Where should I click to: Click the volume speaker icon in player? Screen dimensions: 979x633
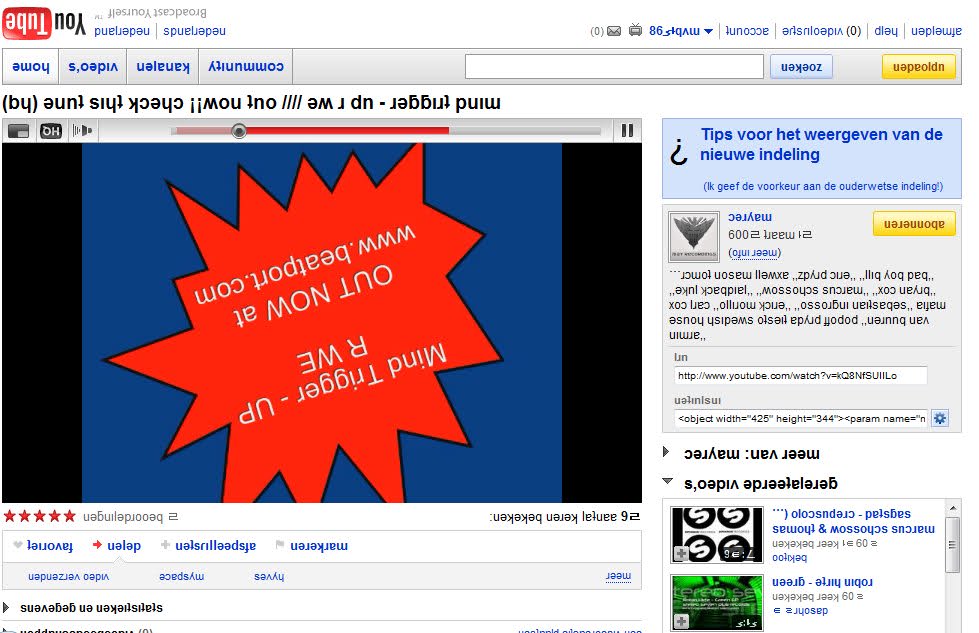tap(83, 130)
